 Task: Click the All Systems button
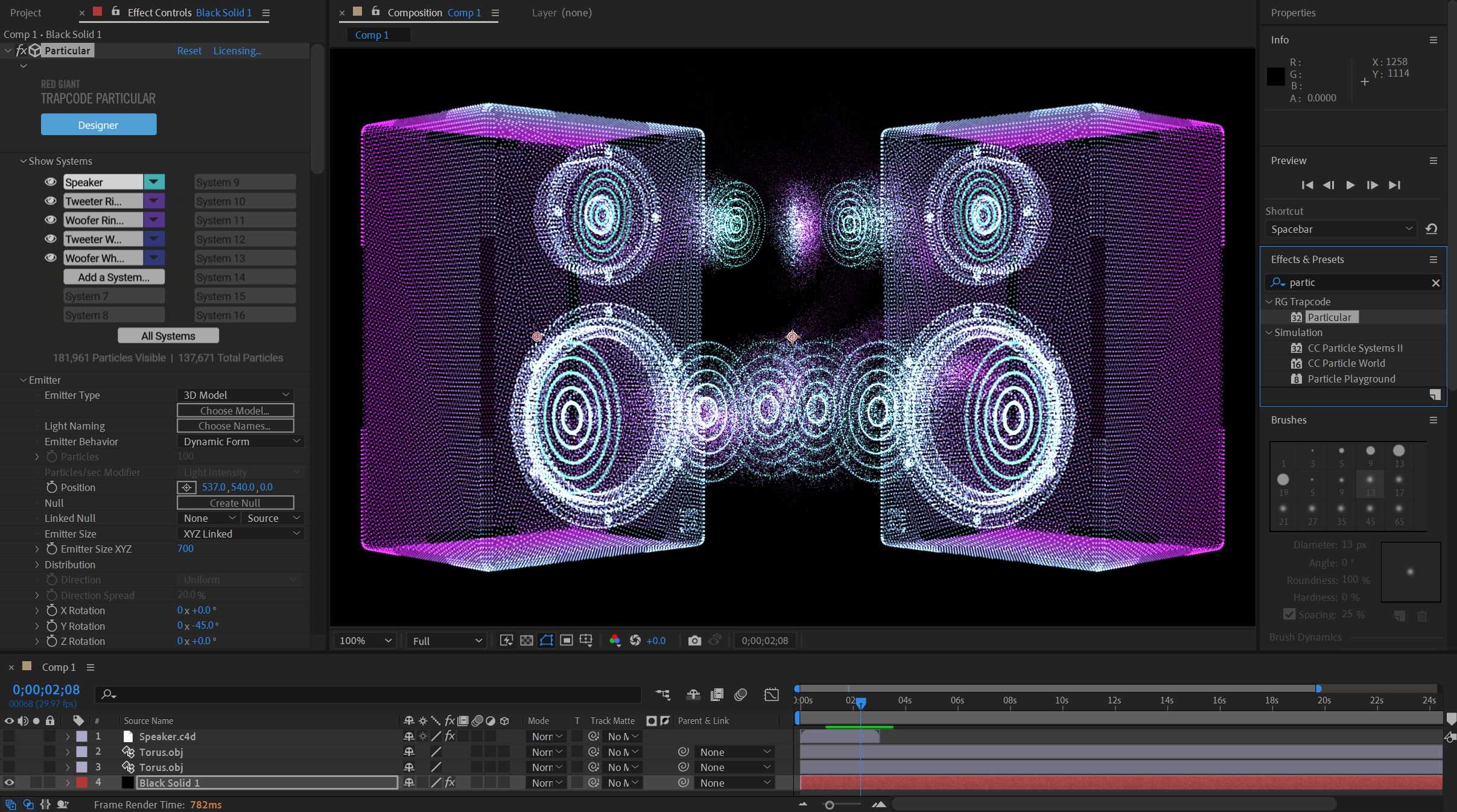pos(168,336)
